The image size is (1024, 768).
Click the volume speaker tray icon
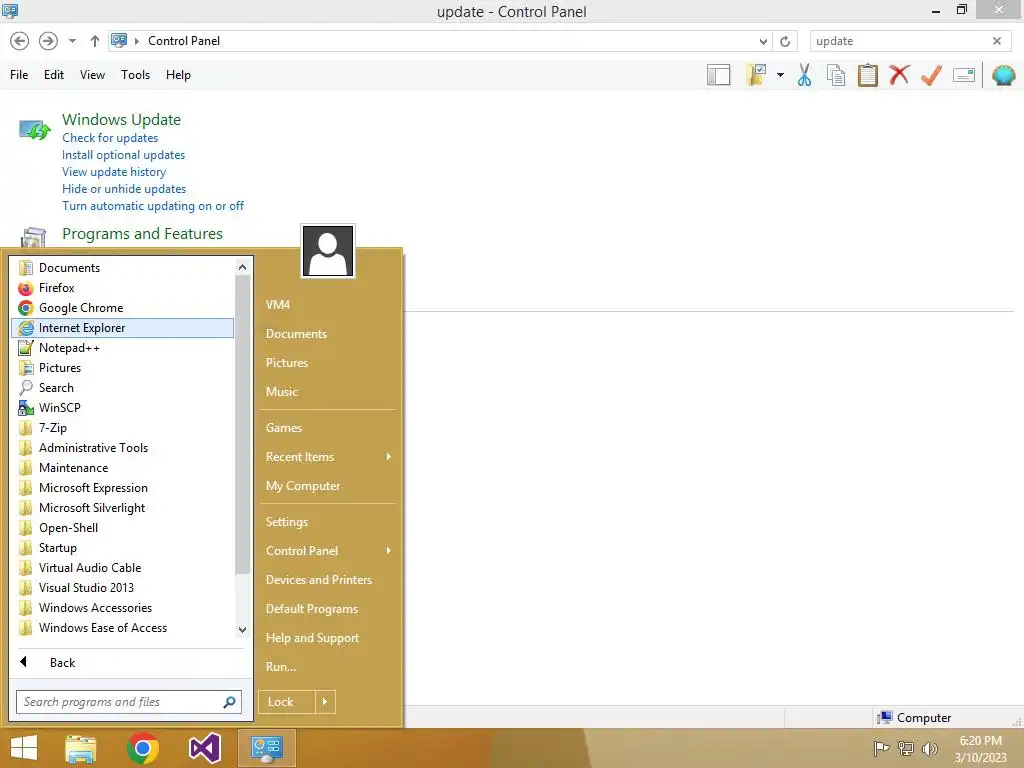(929, 748)
